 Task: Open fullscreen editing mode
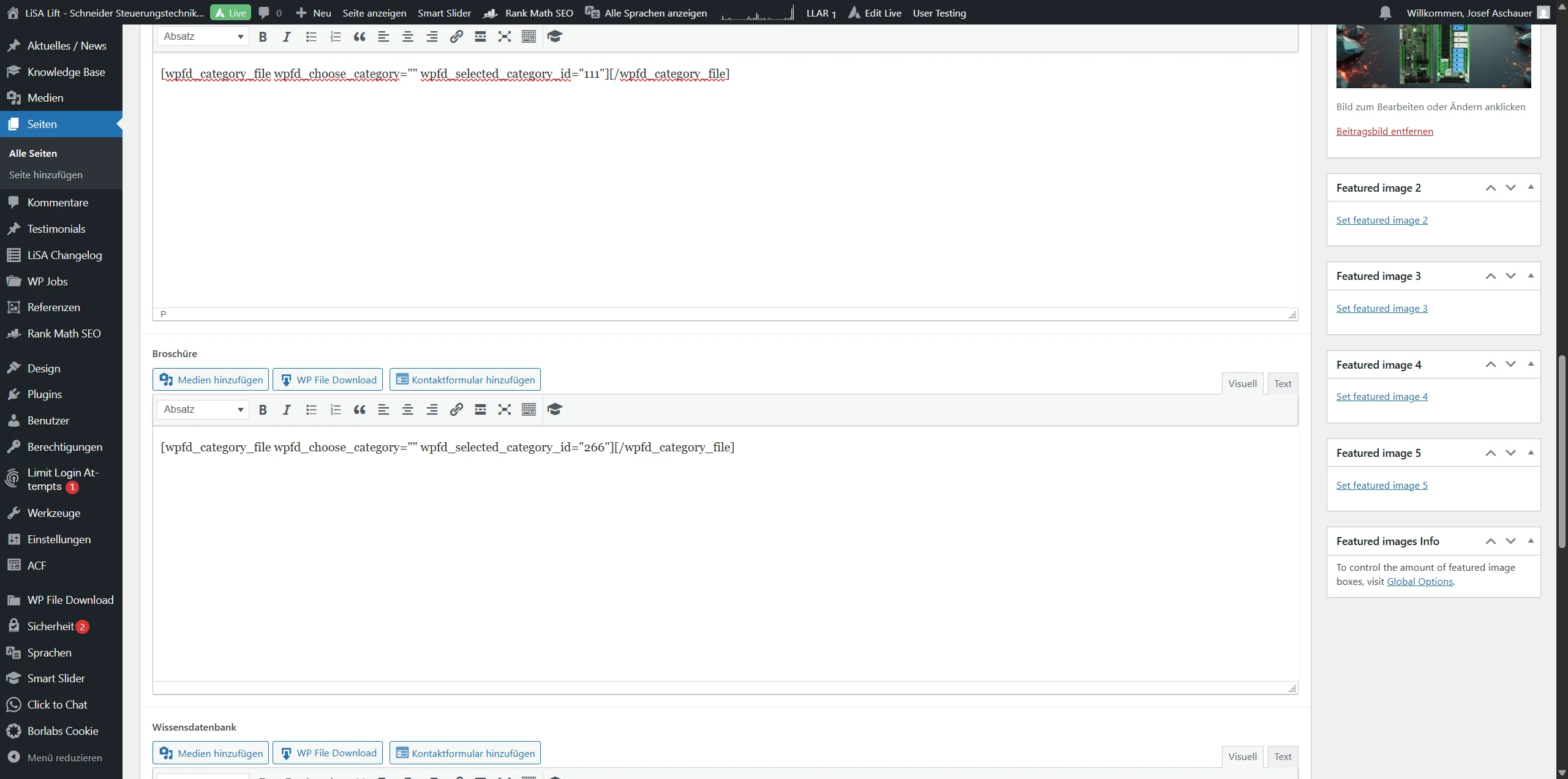(504, 409)
